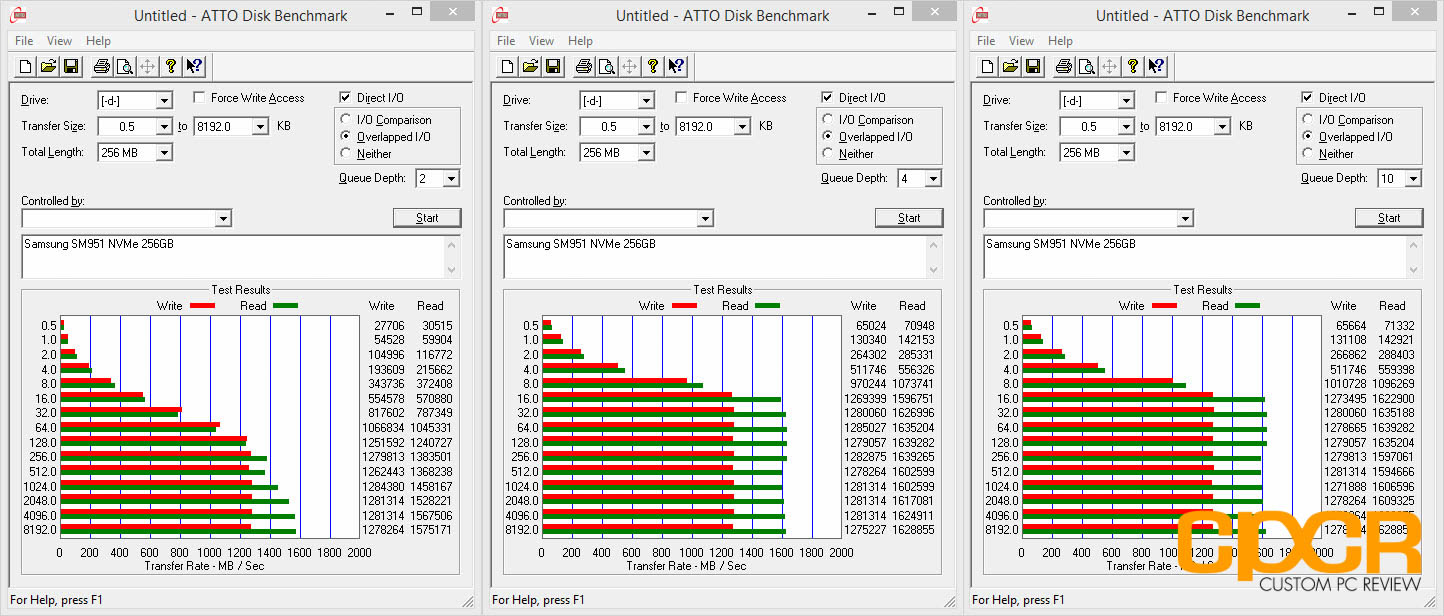Screen dimensions: 1444x616
Task: Open File menu in queue depth 2 window
Action: 24,41
